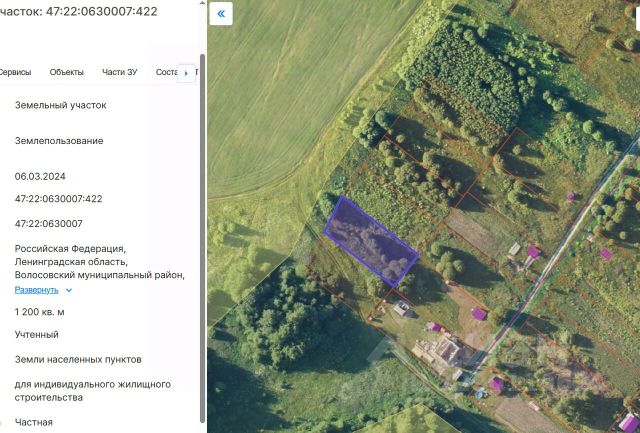Collapse the side panel with double-chevron button

pos(221,14)
